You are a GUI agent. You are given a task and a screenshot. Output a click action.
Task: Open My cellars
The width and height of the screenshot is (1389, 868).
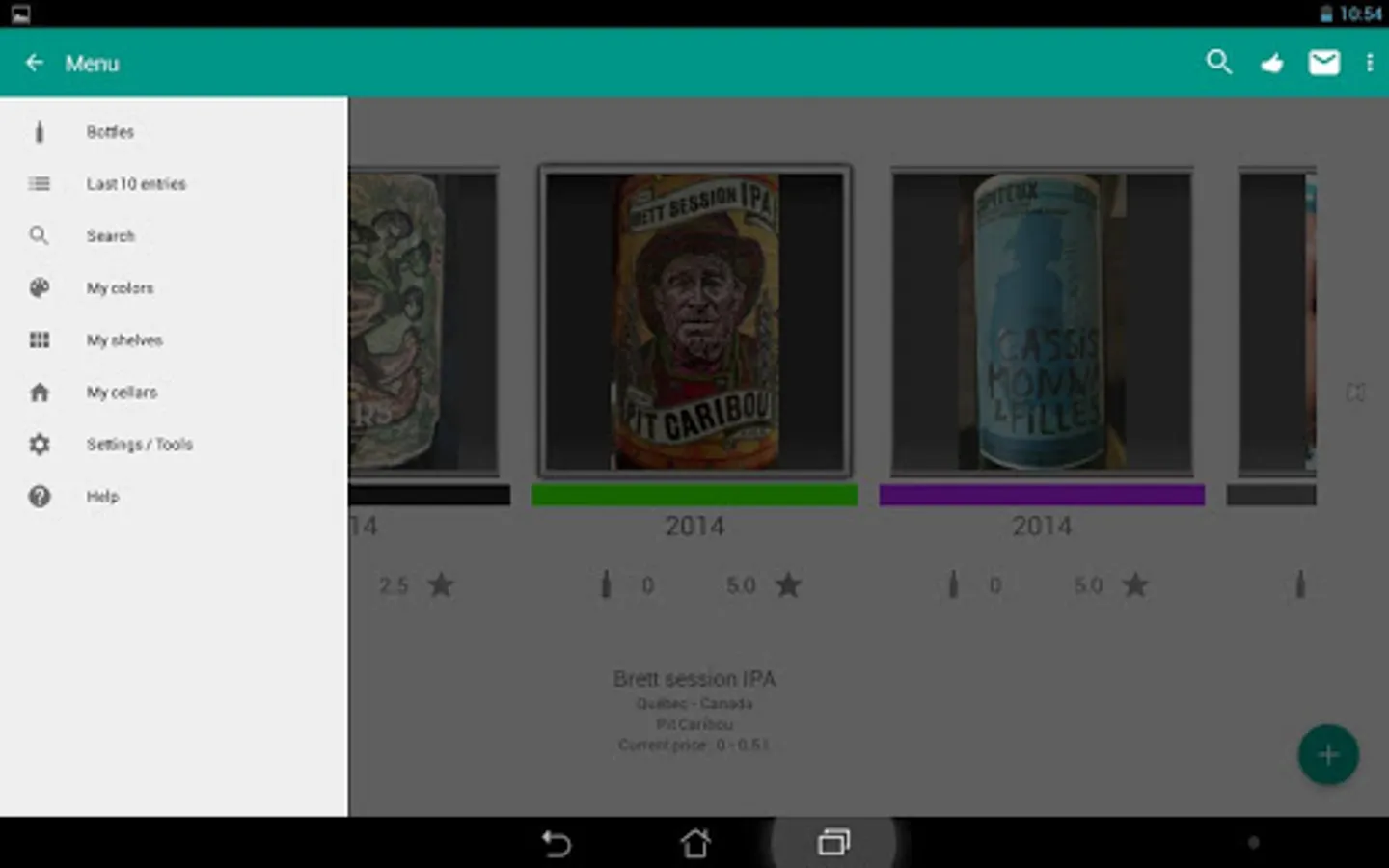point(174,393)
